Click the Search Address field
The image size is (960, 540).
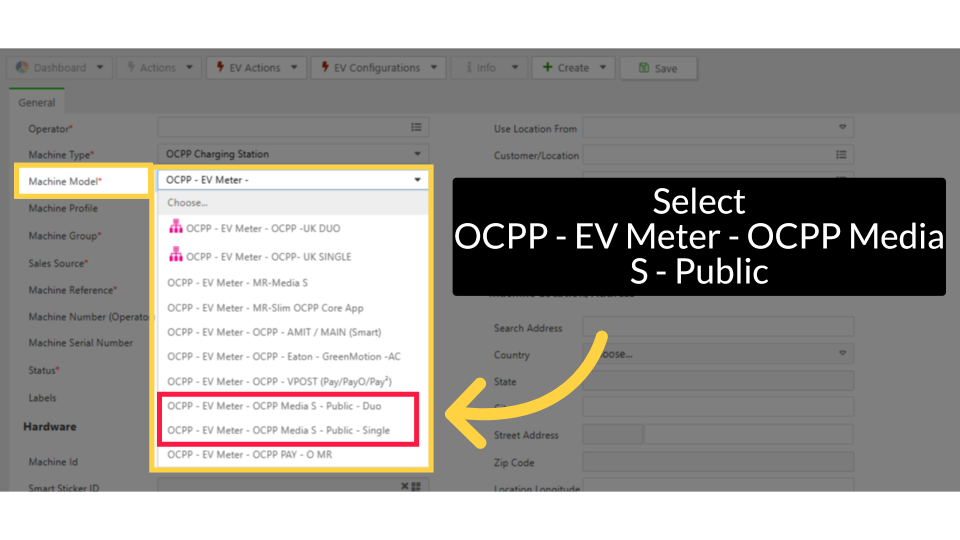(x=718, y=328)
